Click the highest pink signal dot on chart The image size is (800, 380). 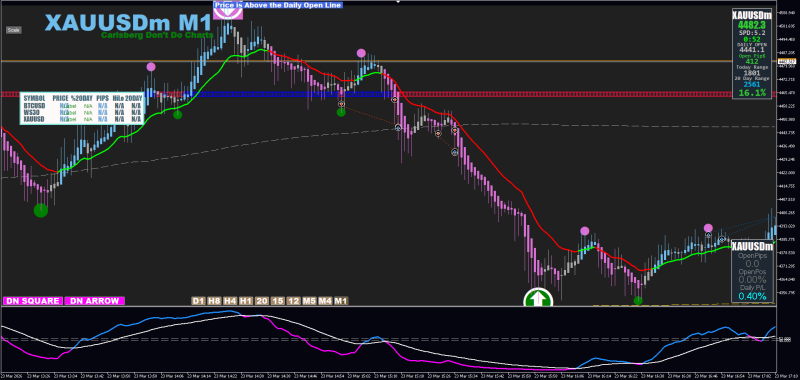tap(361, 53)
